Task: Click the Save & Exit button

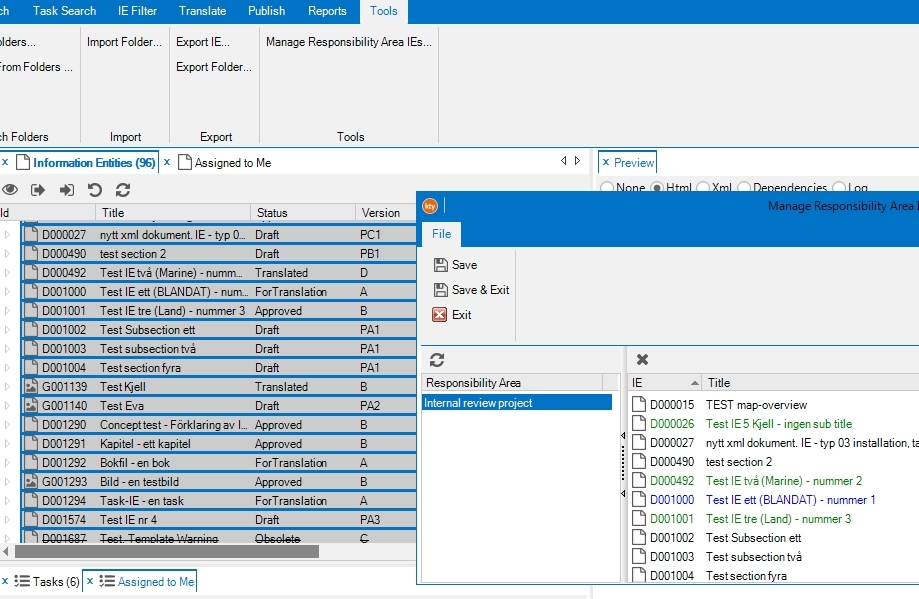Action: pyautogui.click(x=471, y=290)
